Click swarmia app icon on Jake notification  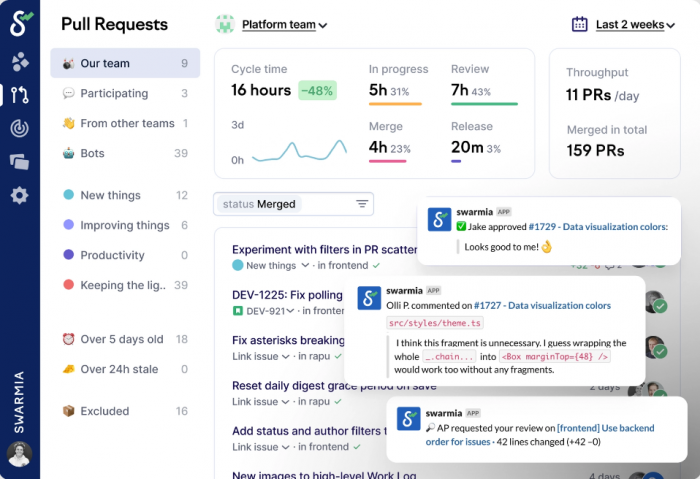pyautogui.click(x=439, y=220)
